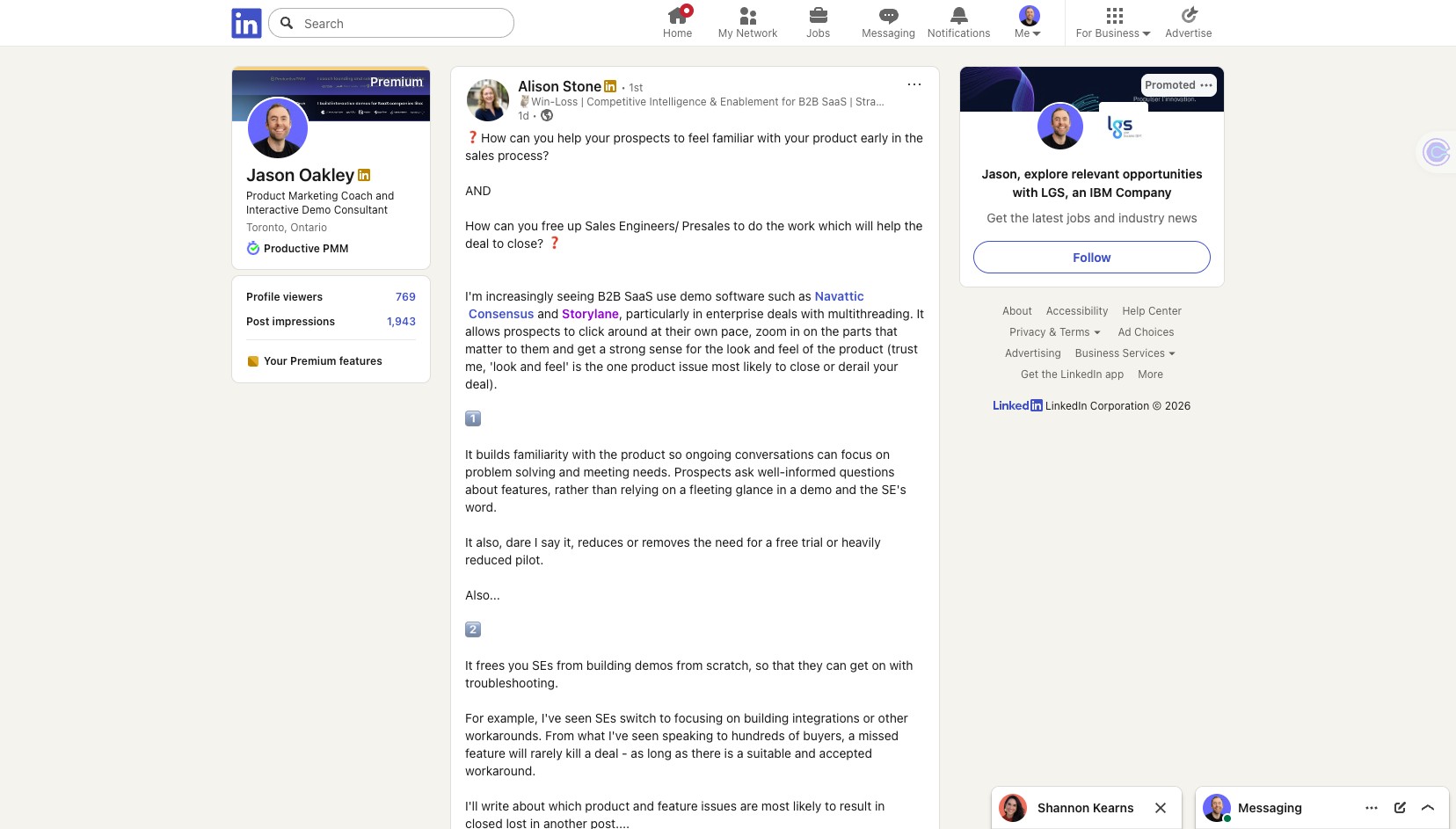1456x829 pixels.
Task: Open Jason Oakley name in sidebar
Action: pyautogui.click(x=300, y=175)
